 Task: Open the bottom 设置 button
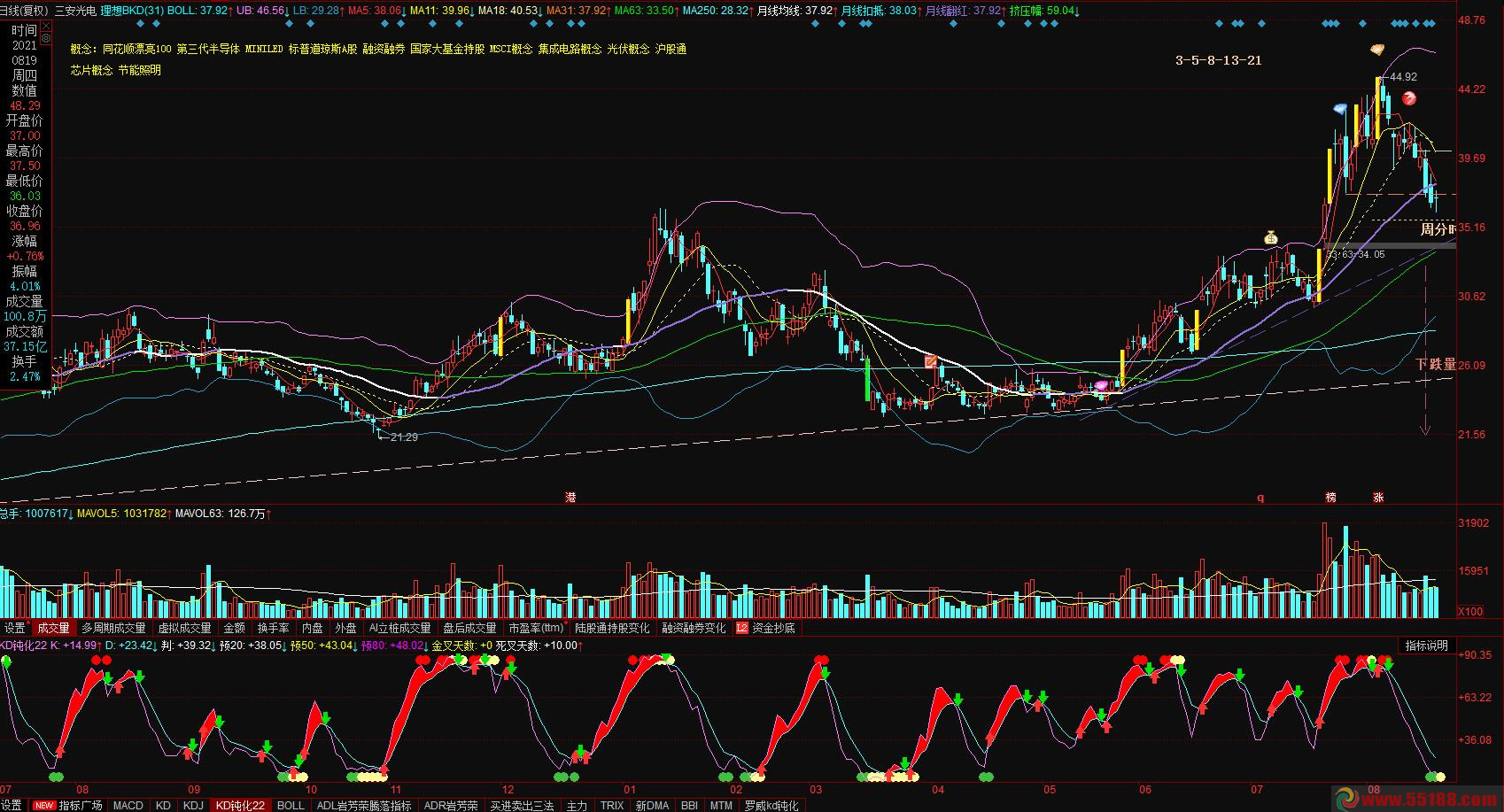coord(11,806)
